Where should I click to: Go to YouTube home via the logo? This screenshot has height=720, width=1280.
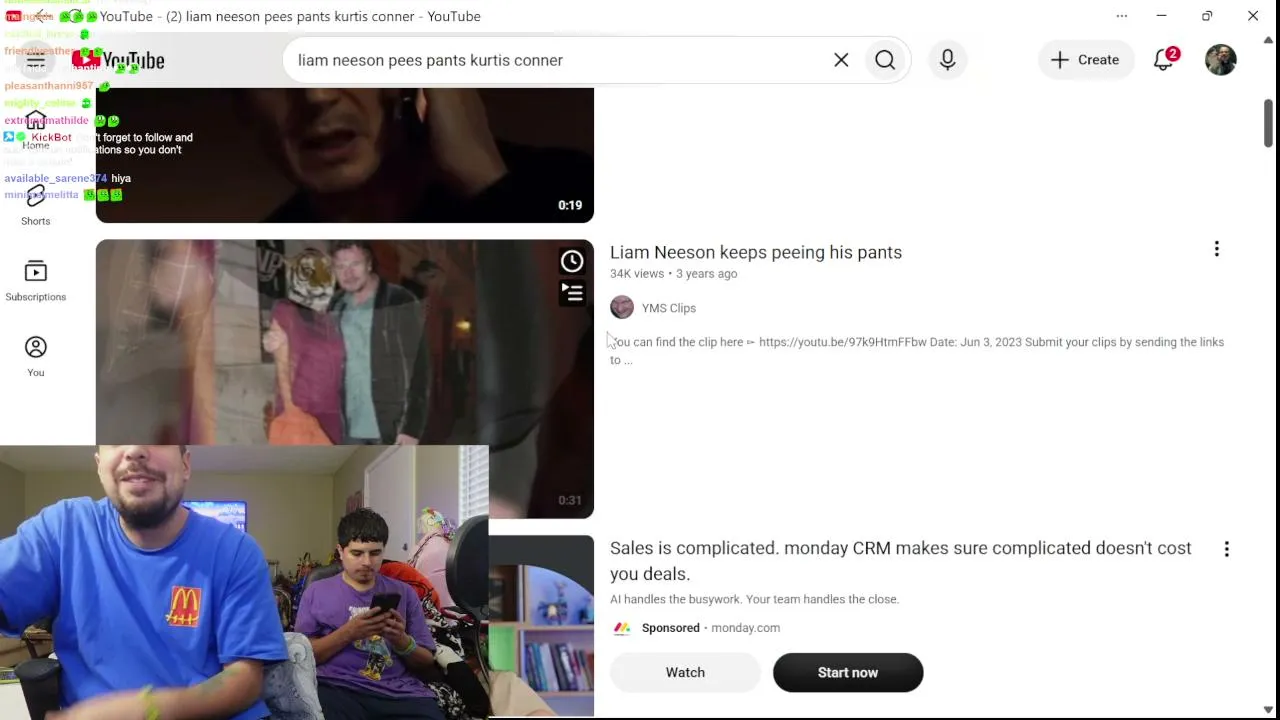[x=118, y=61]
